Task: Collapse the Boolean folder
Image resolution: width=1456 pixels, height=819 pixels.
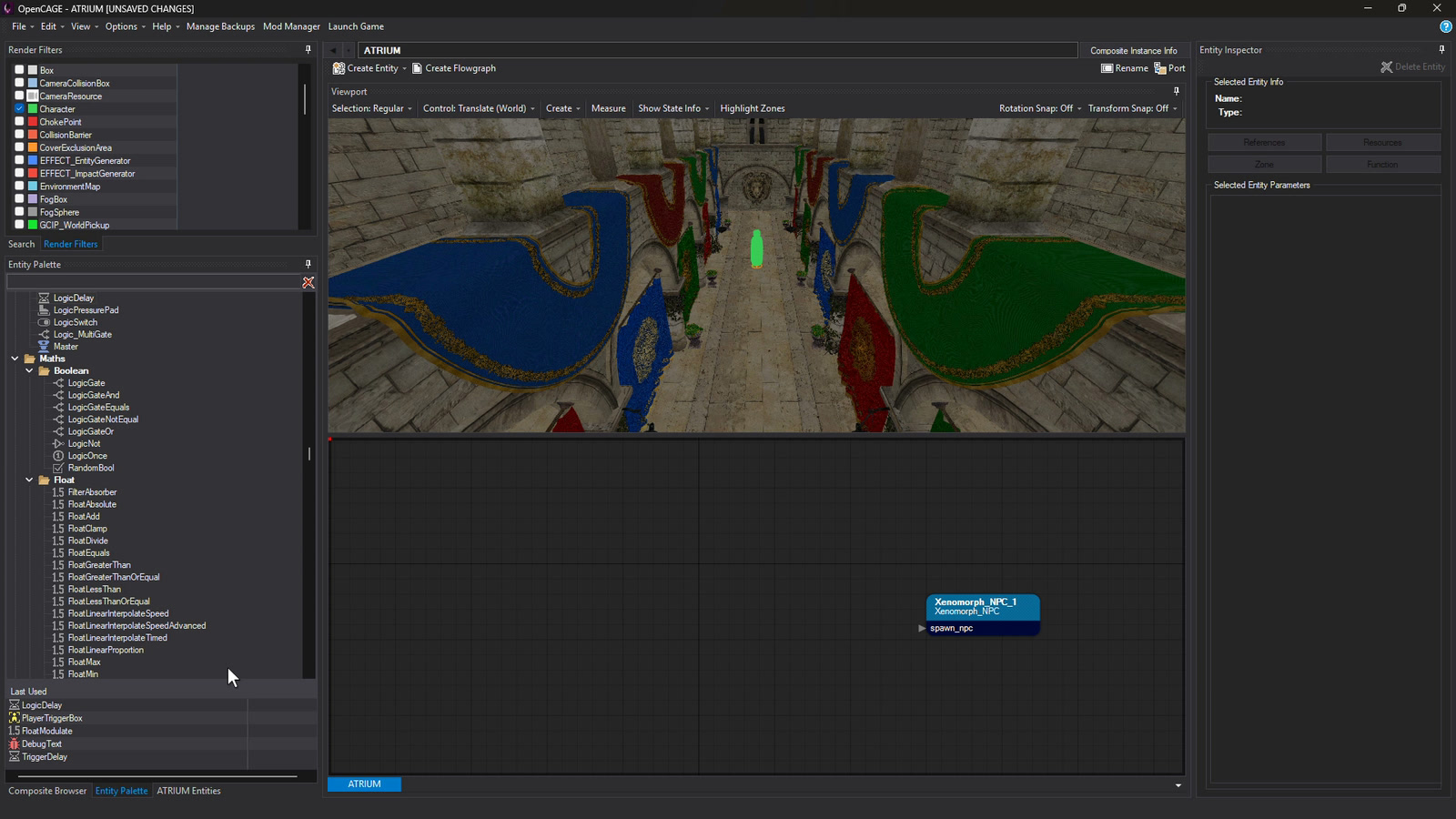Action: (x=29, y=370)
